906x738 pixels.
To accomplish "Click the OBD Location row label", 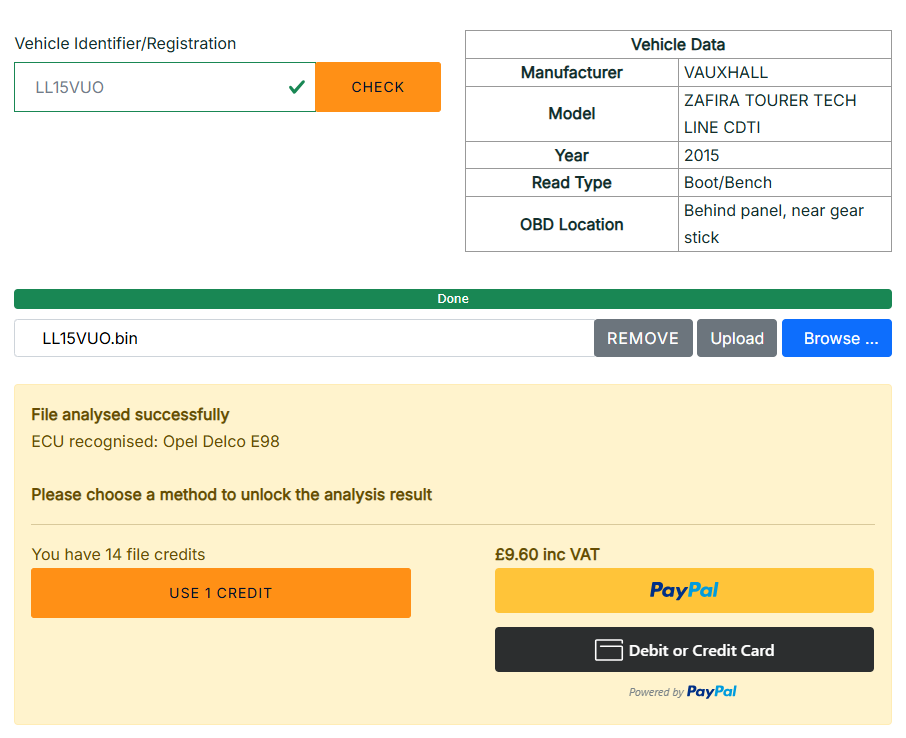I will [x=571, y=224].
